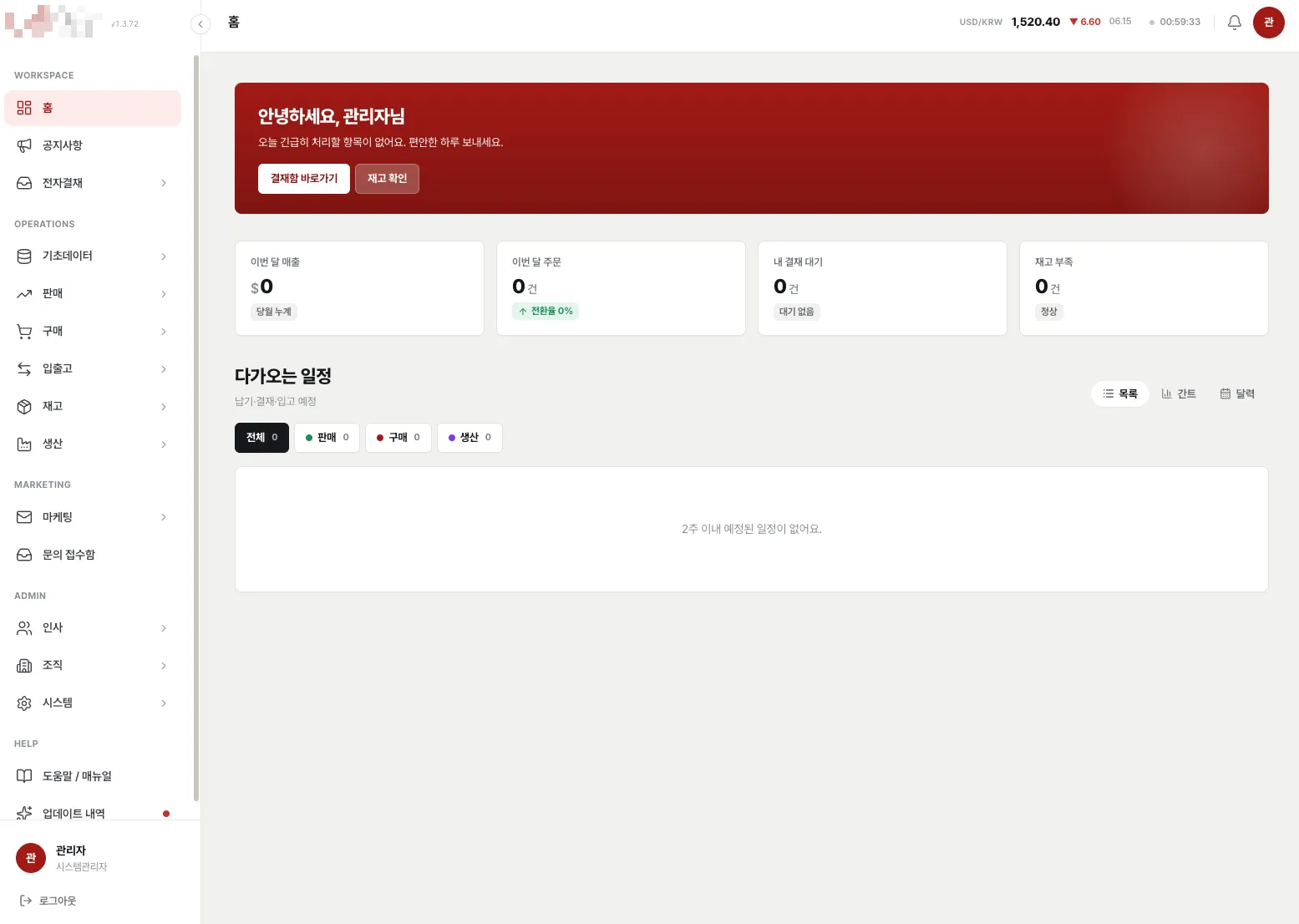Expand the 시스템 submenu chevron
The image size is (1299, 924).
(164, 703)
